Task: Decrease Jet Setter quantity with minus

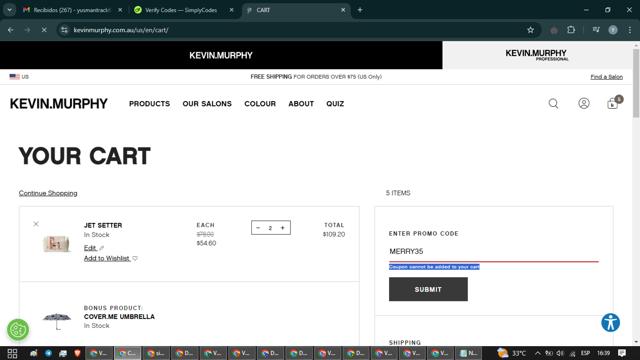Action: point(258,228)
